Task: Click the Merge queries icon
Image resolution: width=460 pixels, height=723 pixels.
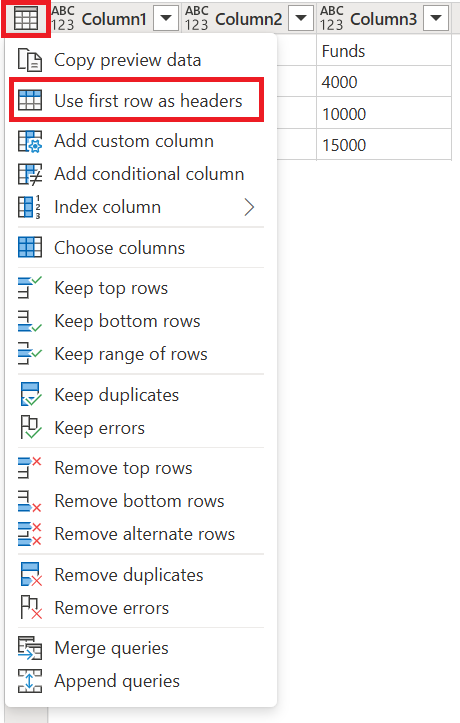Action: (x=30, y=648)
